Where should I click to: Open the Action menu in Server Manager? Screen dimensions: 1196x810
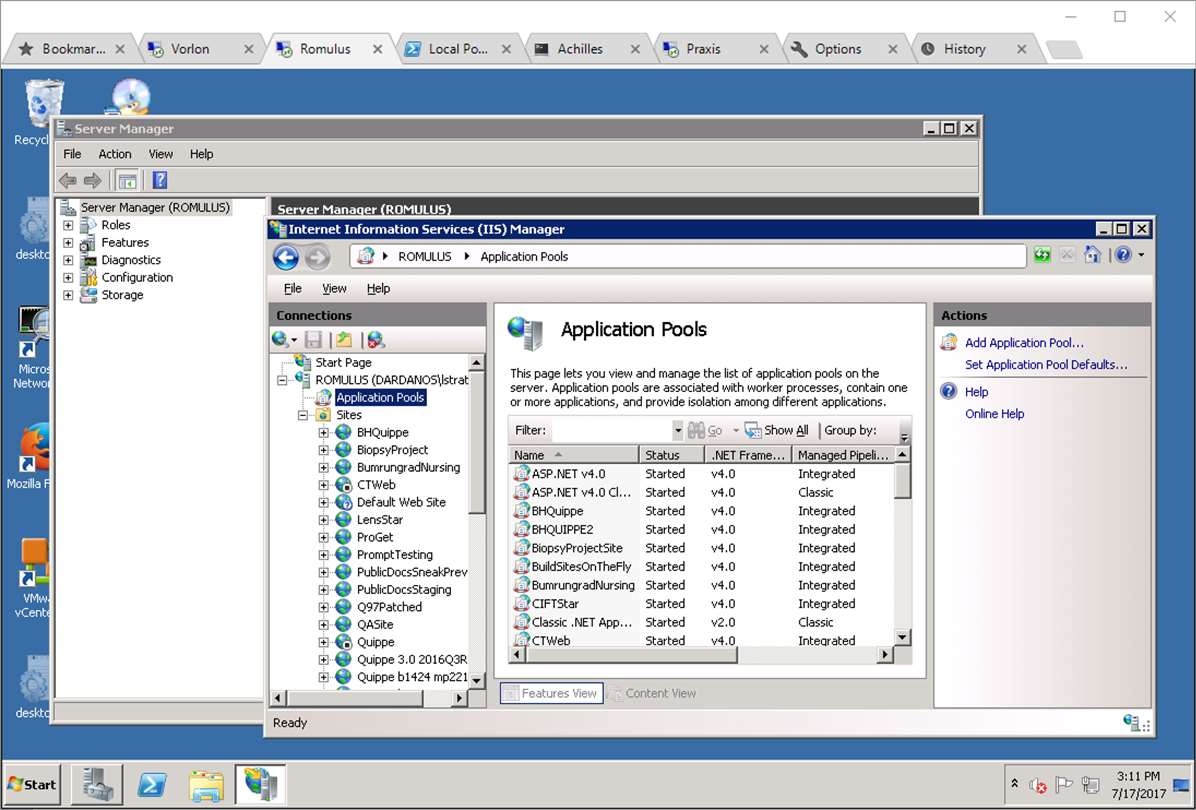[x=114, y=154]
